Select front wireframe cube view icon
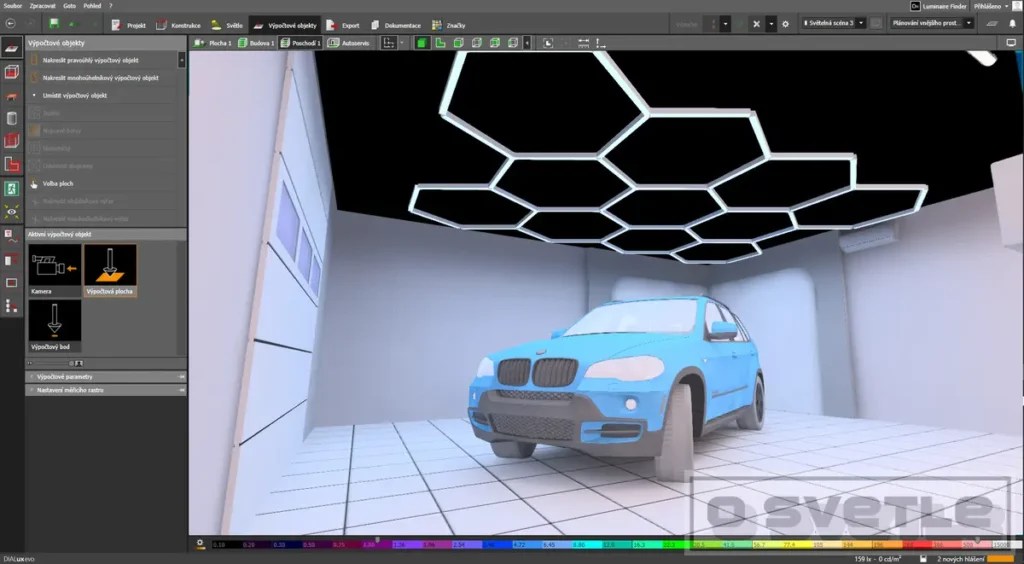1024x564 pixels. 458,43
